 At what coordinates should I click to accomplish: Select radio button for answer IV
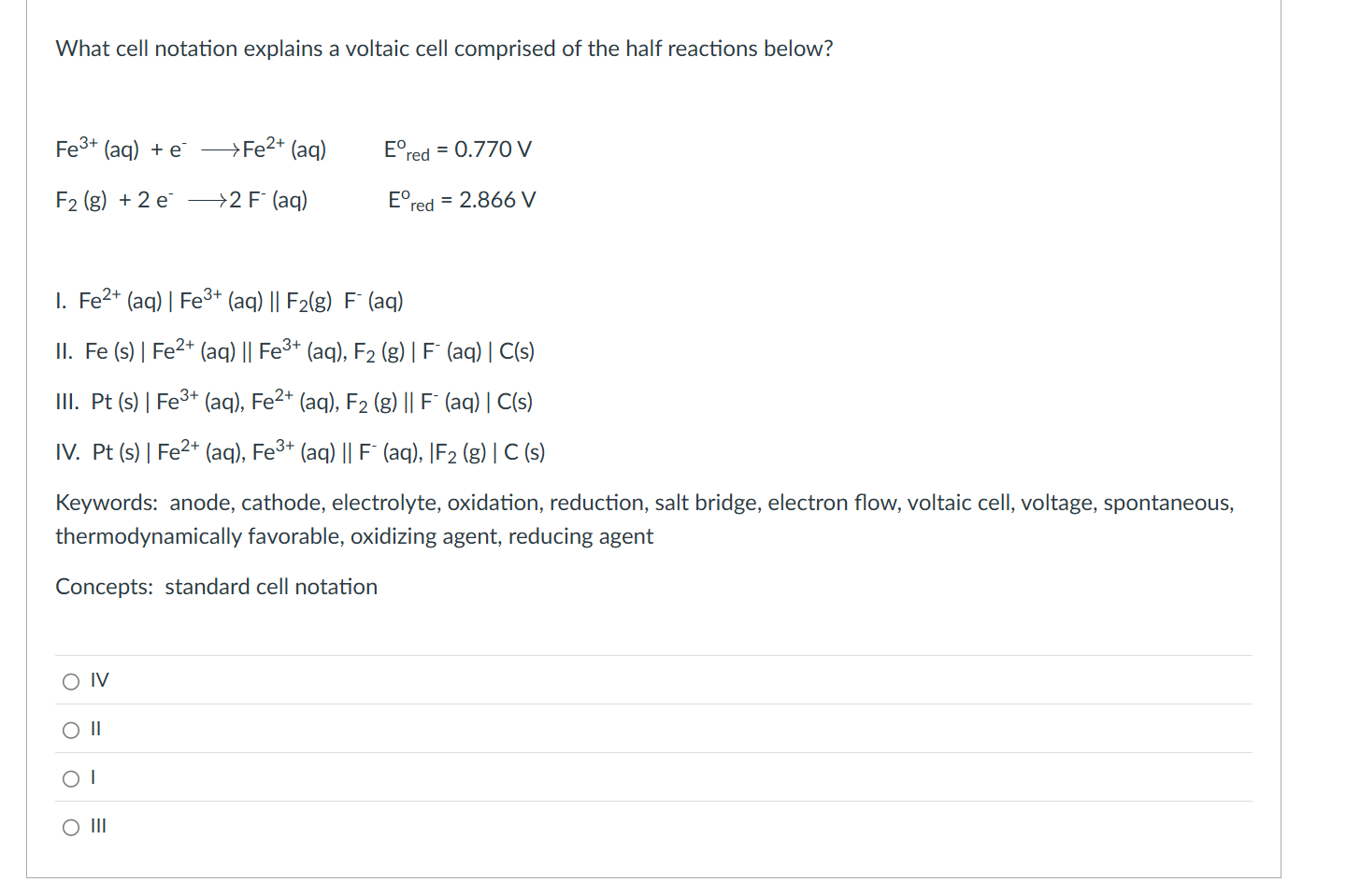[71, 681]
